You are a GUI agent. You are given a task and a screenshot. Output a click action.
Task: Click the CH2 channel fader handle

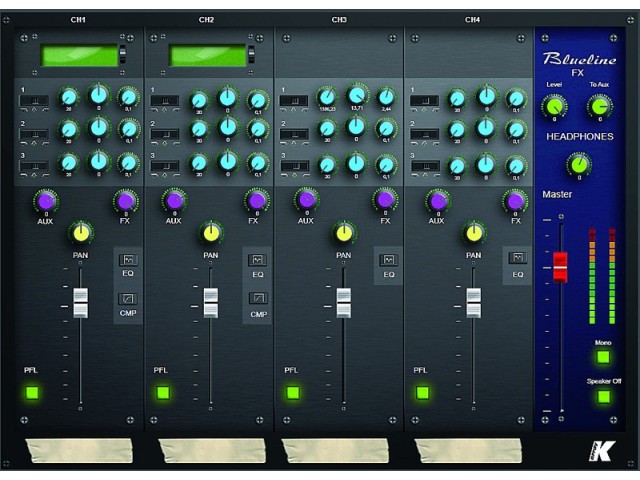pos(211,303)
